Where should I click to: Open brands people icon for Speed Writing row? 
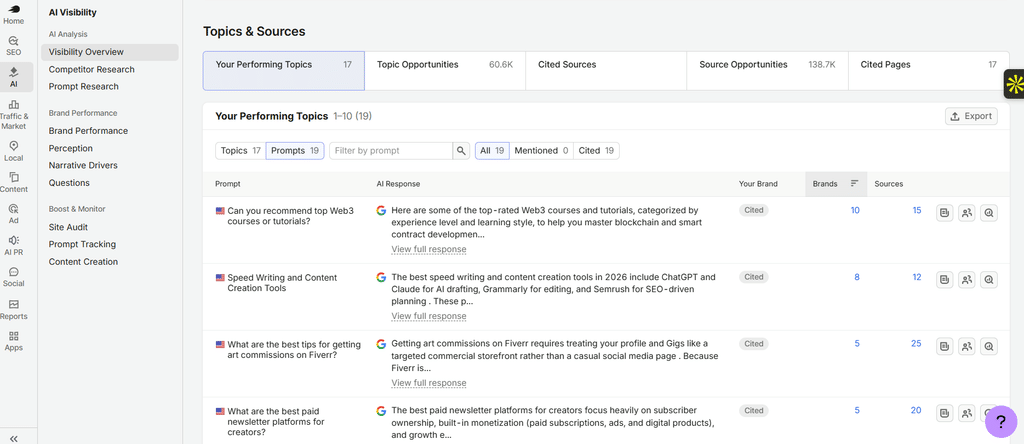coord(967,280)
